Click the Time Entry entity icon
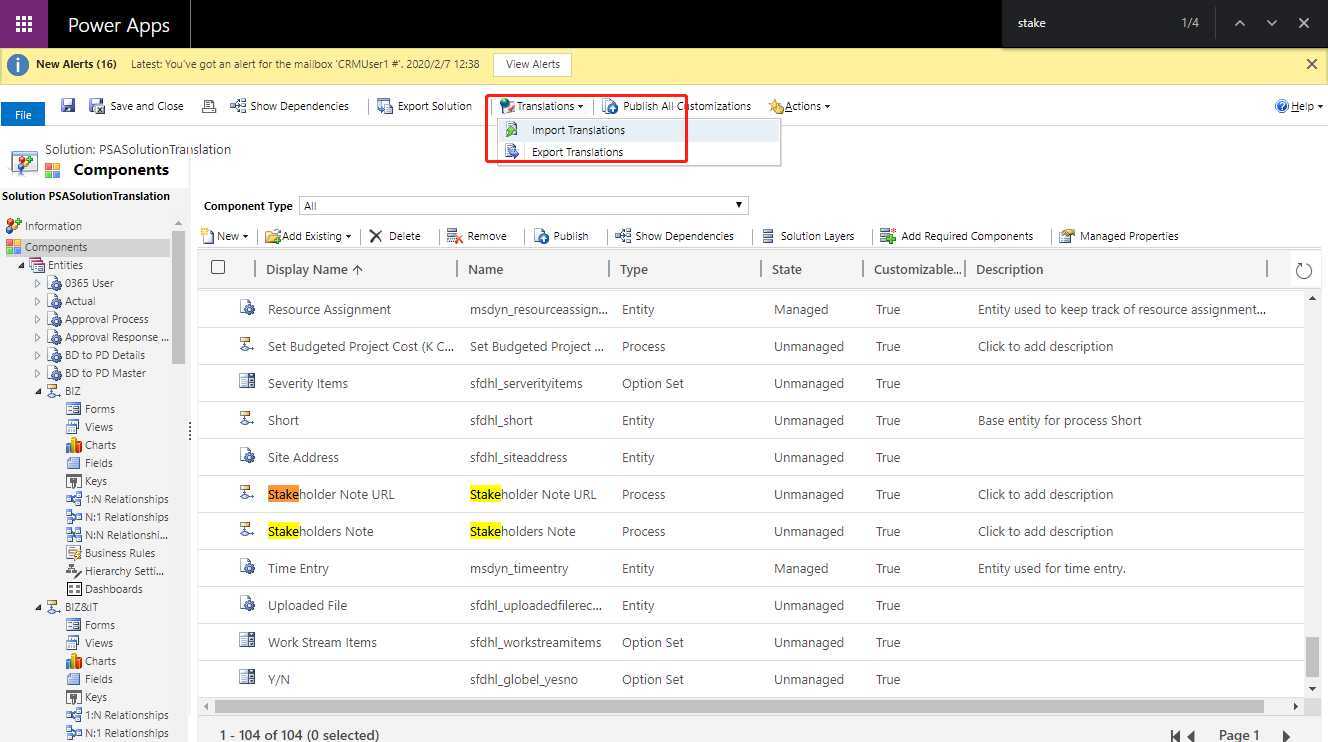1328x742 pixels. coord(247,567)
